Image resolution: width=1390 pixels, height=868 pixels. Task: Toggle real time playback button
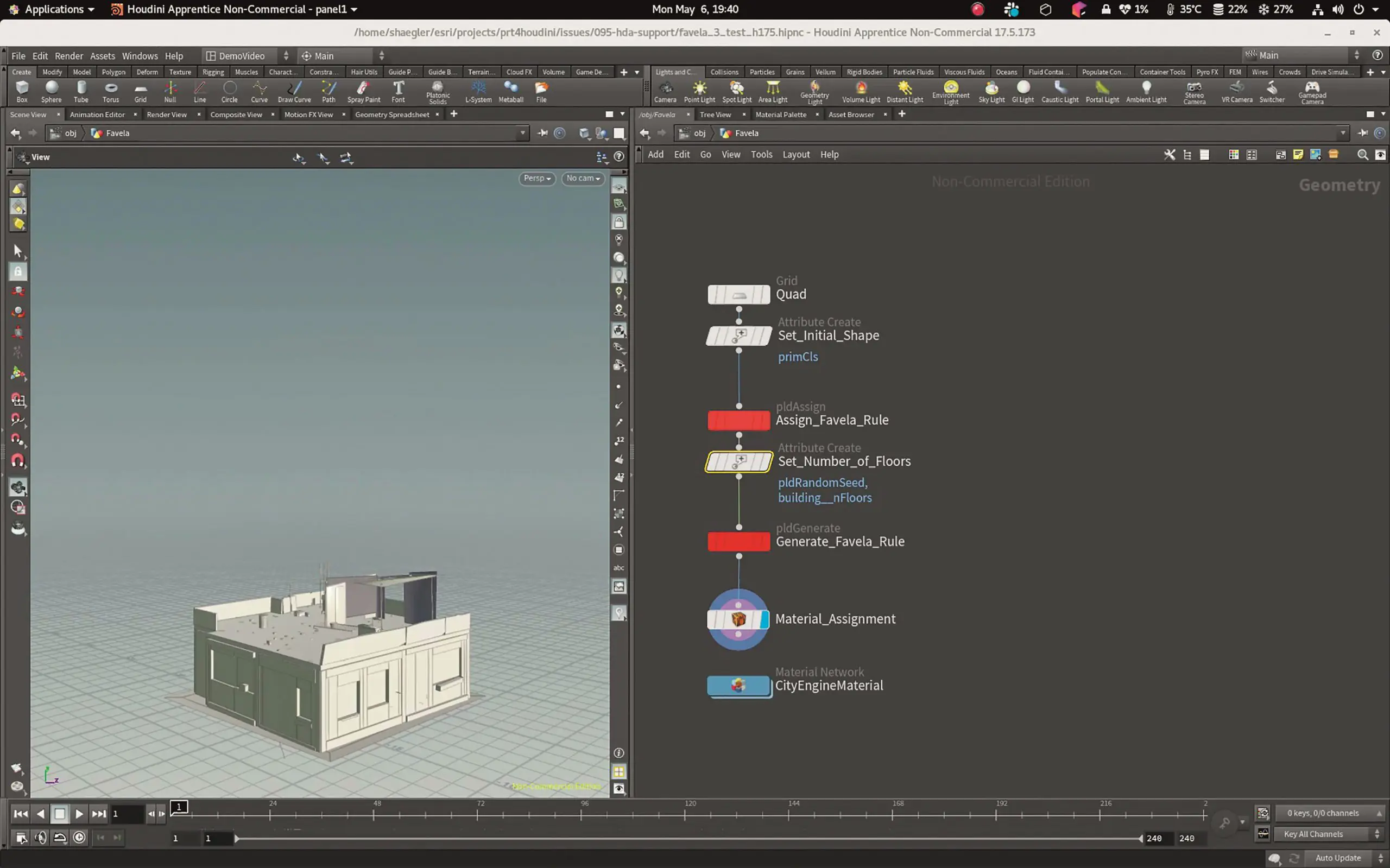(x=79, y=838)
